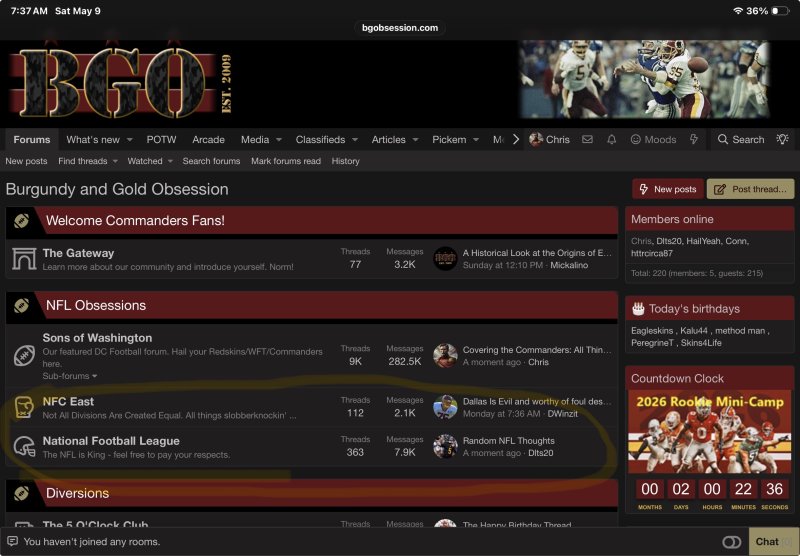Click the birthday cake icon

(x=638, y=308)
